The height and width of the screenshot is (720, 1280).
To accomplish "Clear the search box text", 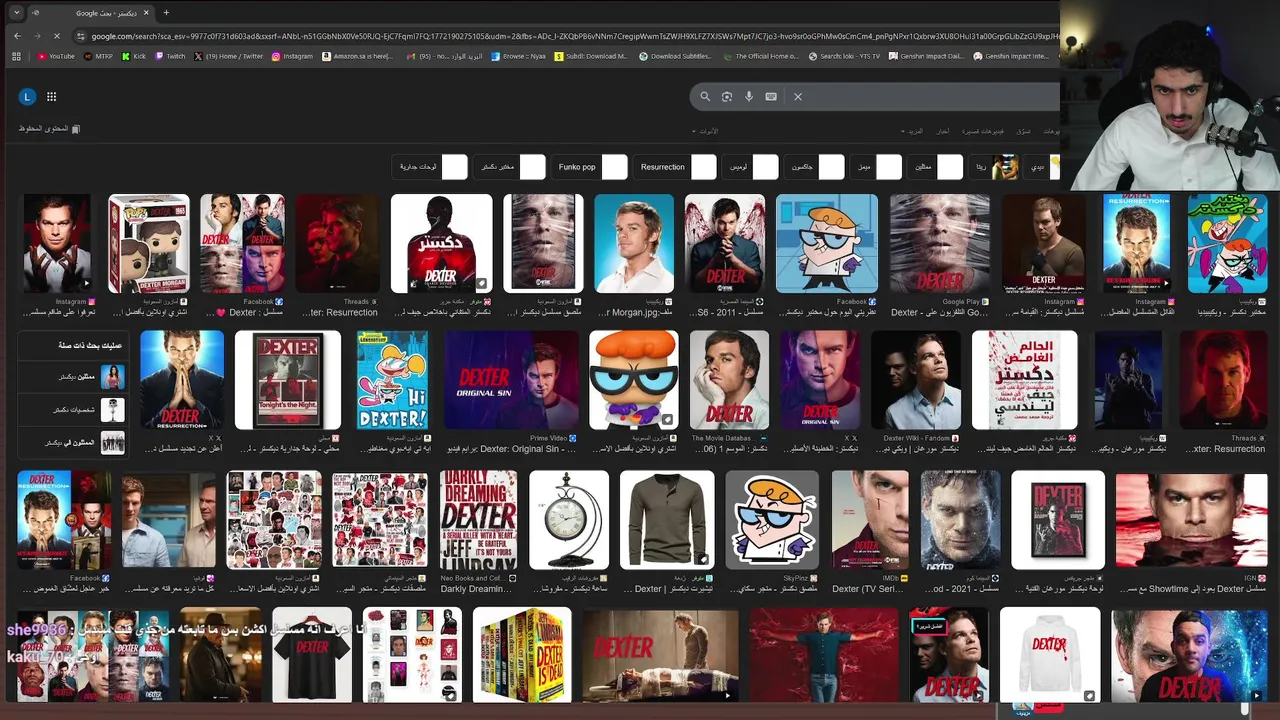I will (798, 96).
